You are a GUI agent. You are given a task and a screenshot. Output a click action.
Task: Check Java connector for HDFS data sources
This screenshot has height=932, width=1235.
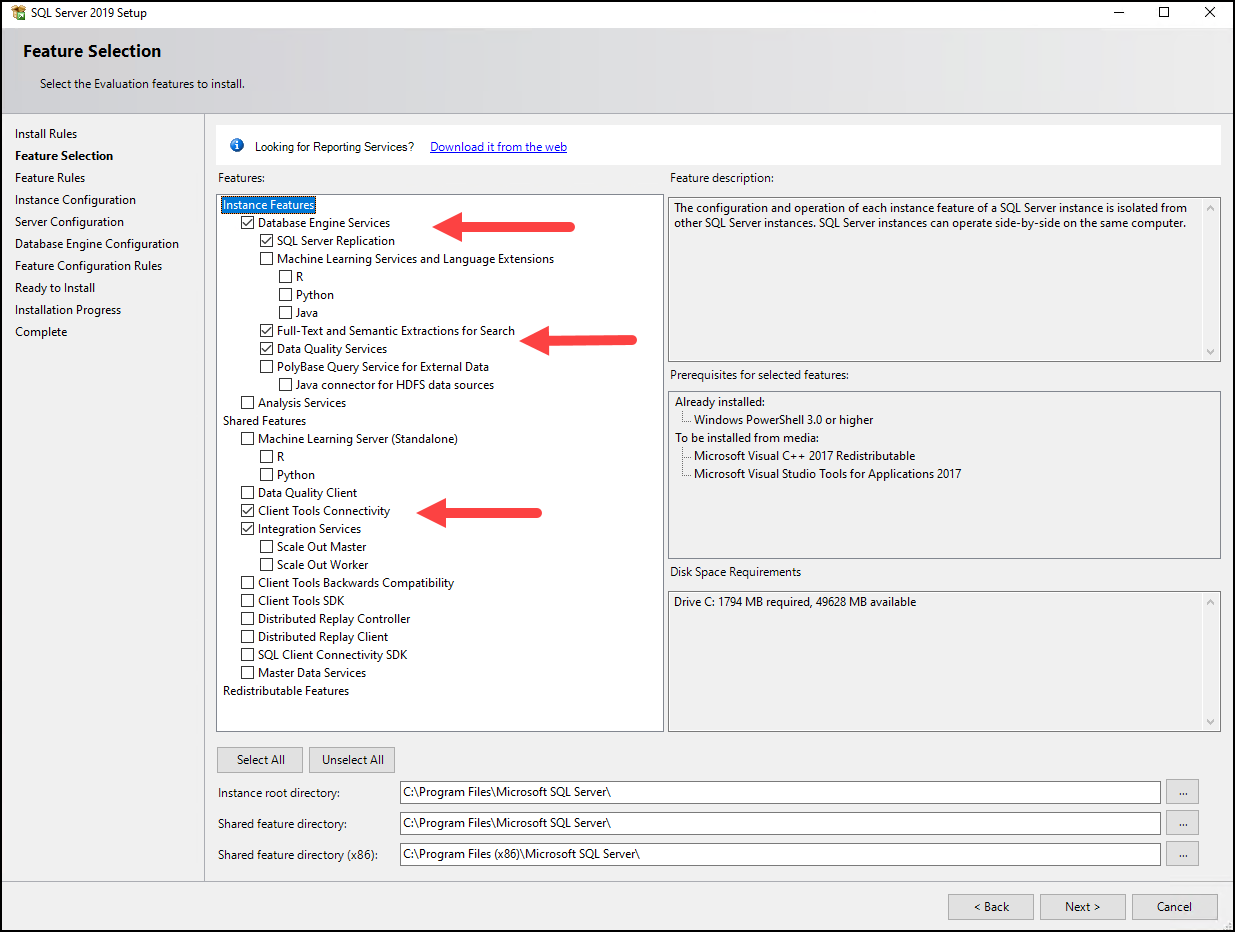(286, 385)
